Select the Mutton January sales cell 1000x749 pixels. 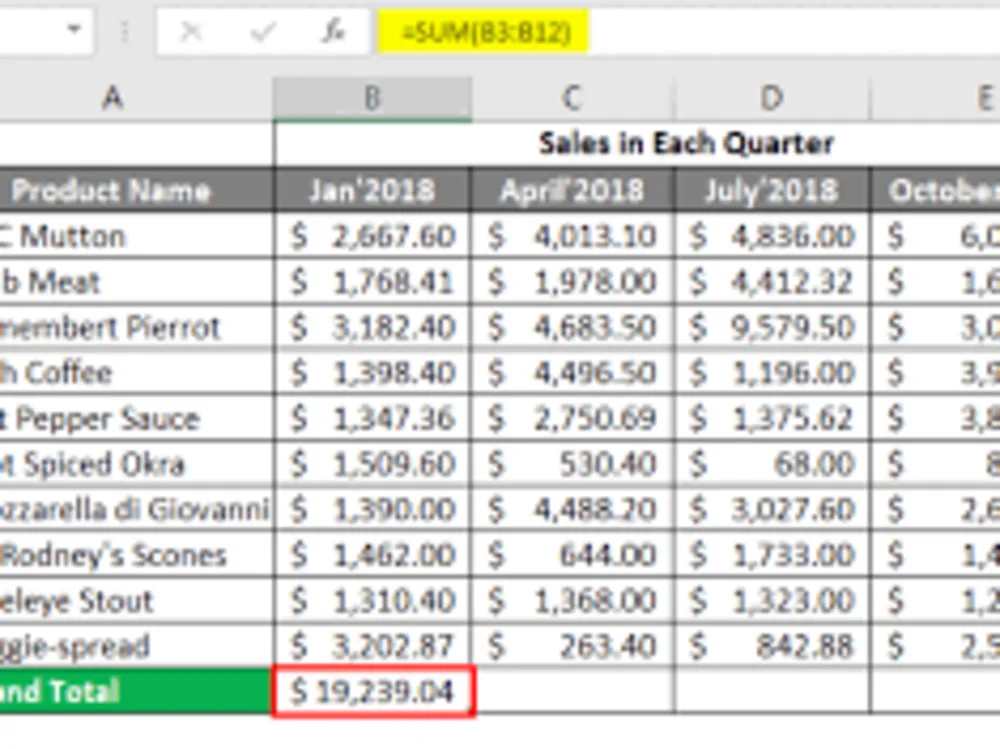[x=371, y=236]
